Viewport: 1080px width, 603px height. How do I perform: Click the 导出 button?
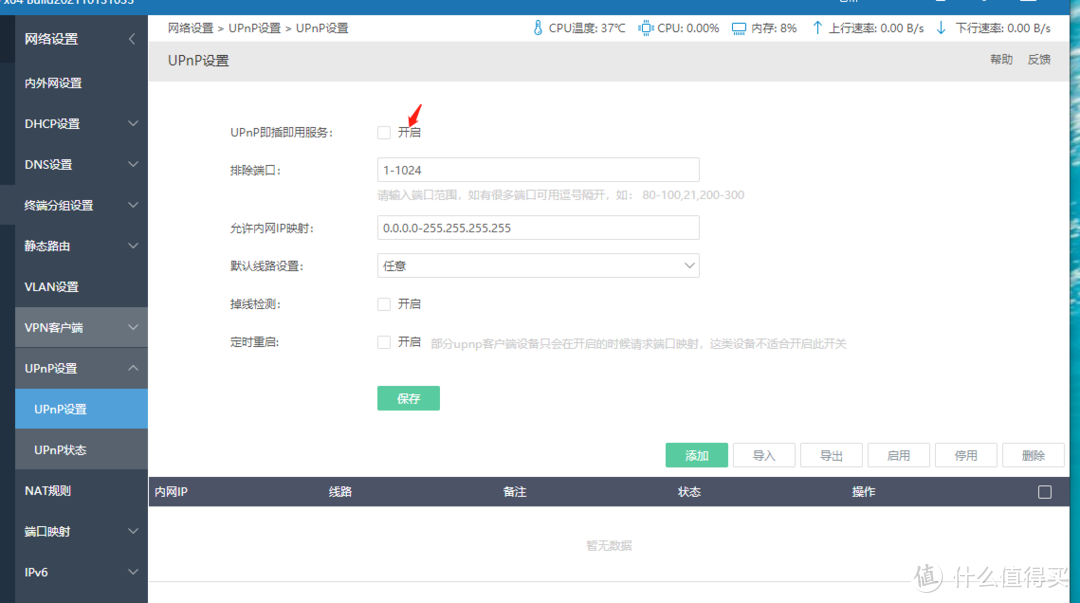tap(831, 455)
